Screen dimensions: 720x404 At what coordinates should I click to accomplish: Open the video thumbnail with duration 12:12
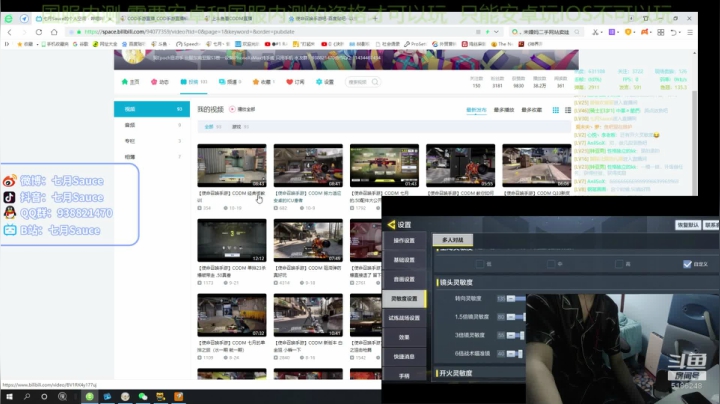[232, 240]
